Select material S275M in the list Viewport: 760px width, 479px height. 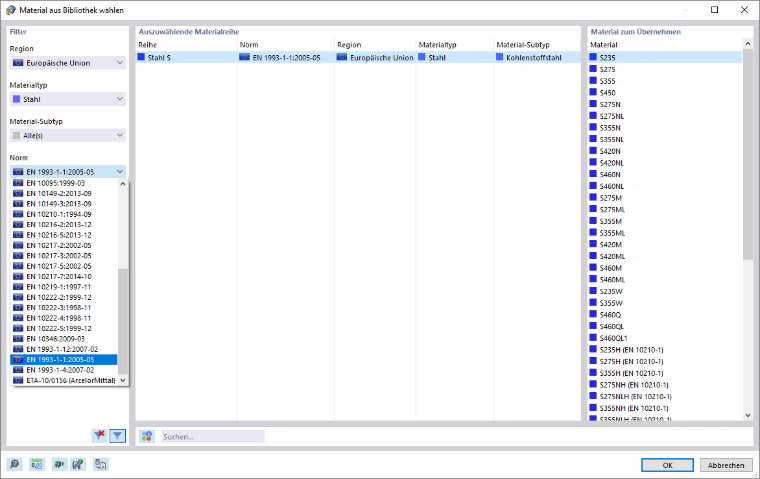(665, 197)
